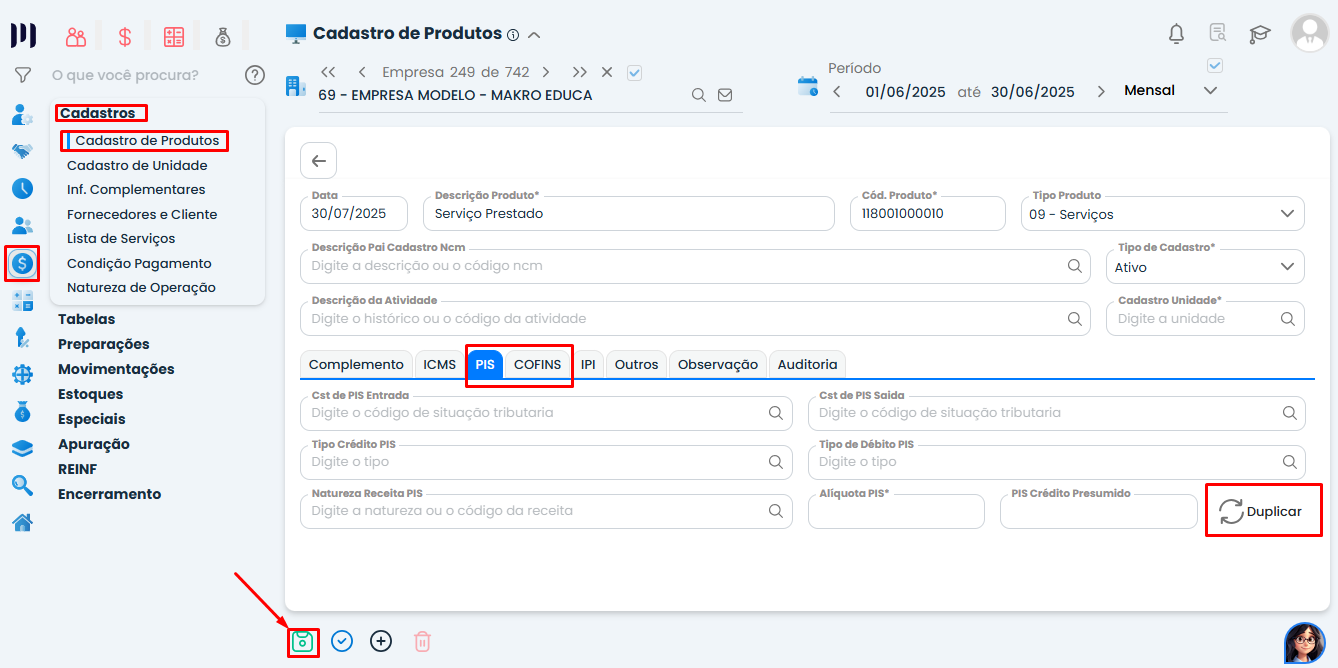Click the Cst de PIS Entrada field
This screenshot has height=668, width=1338.
click(x=547, y=412)
